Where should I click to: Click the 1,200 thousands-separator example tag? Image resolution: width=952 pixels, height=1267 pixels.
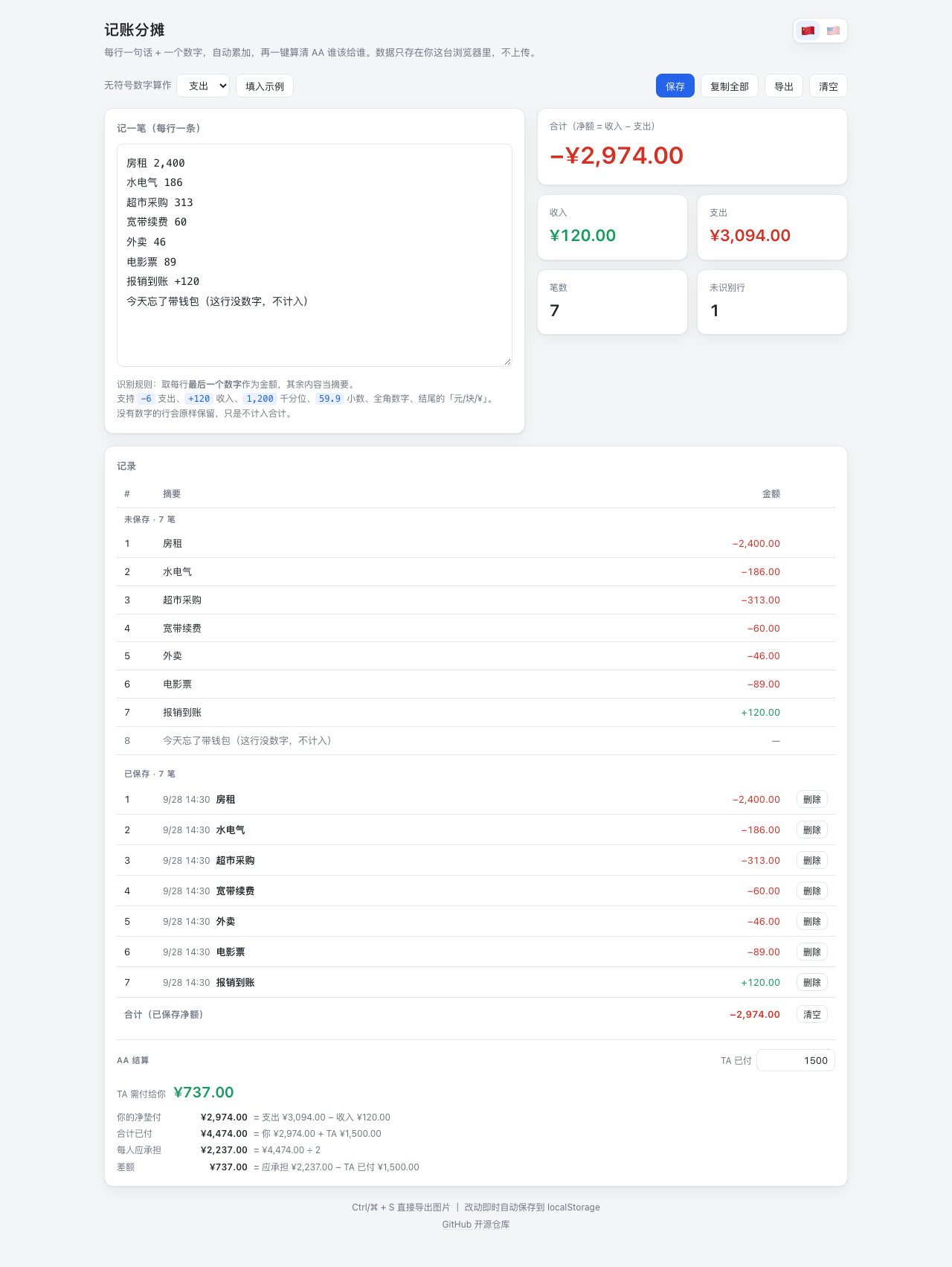coord(260,399)
